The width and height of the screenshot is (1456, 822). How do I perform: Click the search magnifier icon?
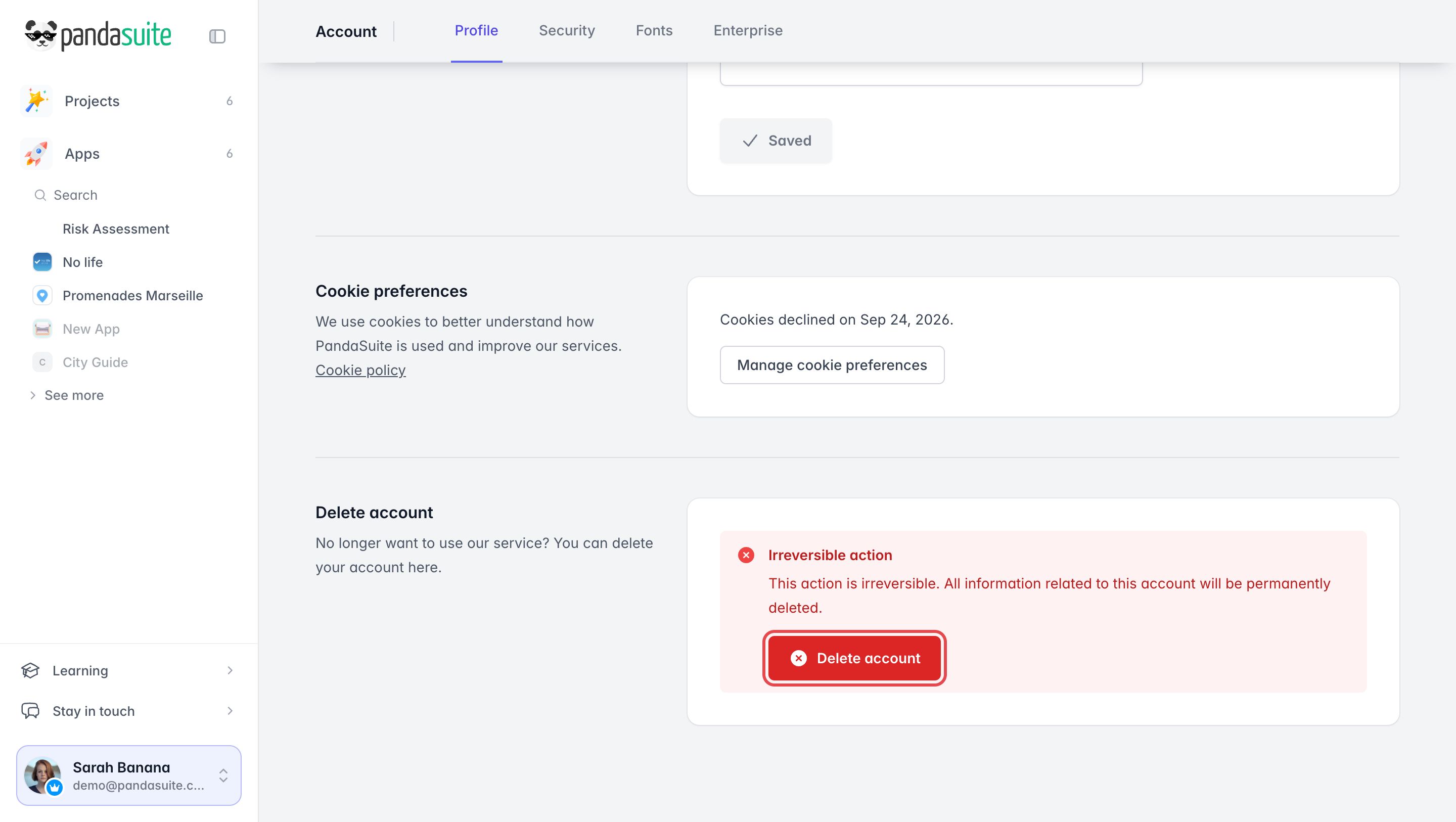tap(40, 195)
